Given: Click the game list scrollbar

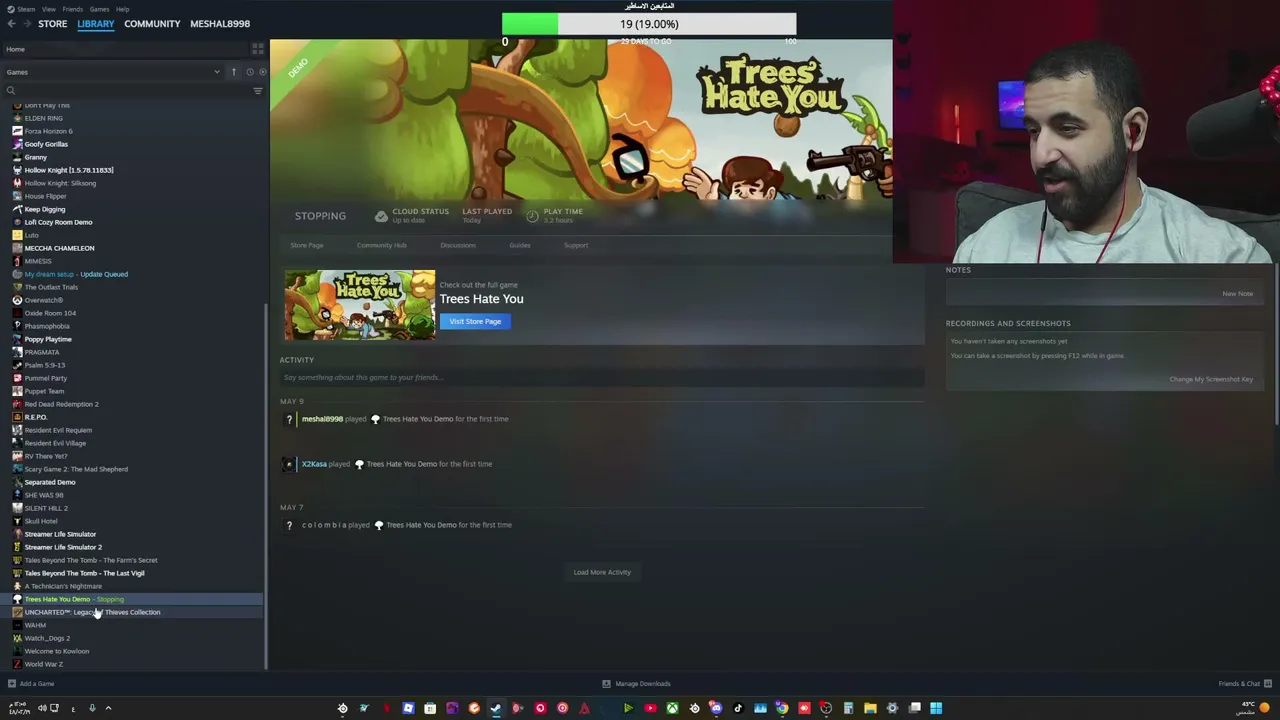Looking at the screenshot, I should point(266,485).
